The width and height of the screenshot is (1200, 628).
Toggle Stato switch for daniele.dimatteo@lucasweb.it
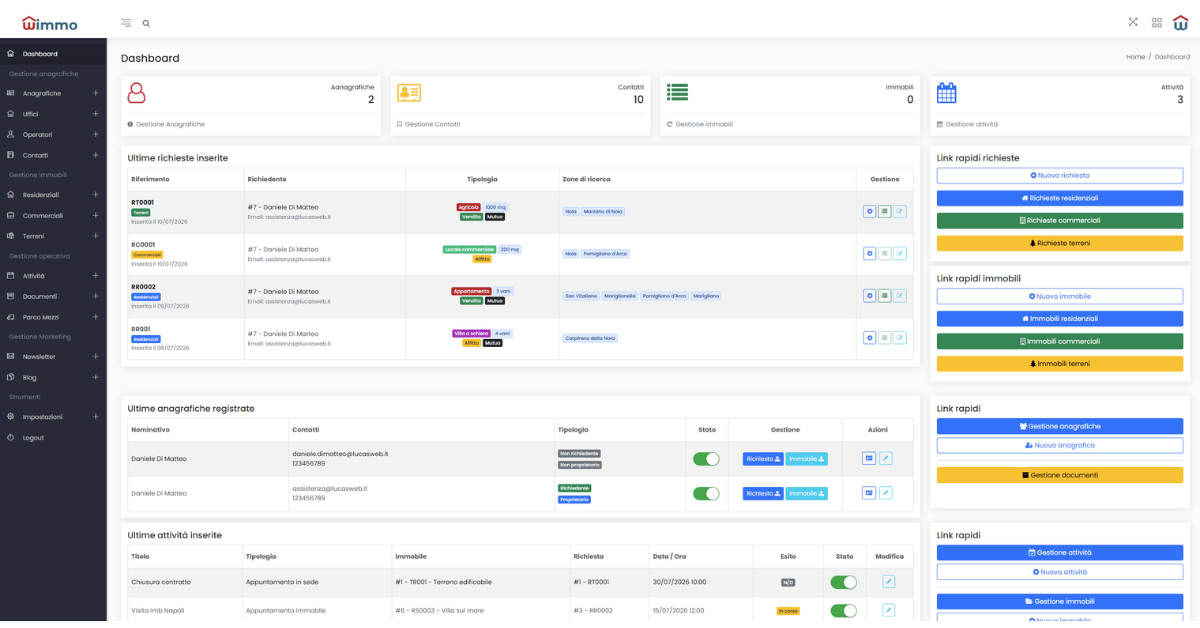706,459
